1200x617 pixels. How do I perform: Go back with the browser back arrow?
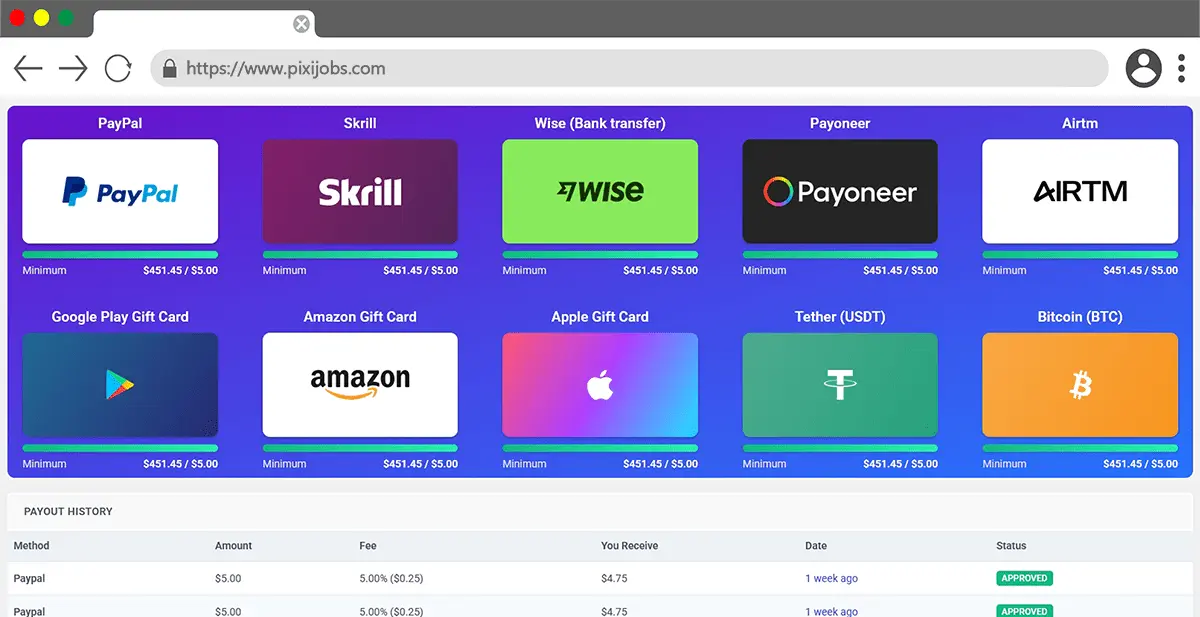point(28,68)
